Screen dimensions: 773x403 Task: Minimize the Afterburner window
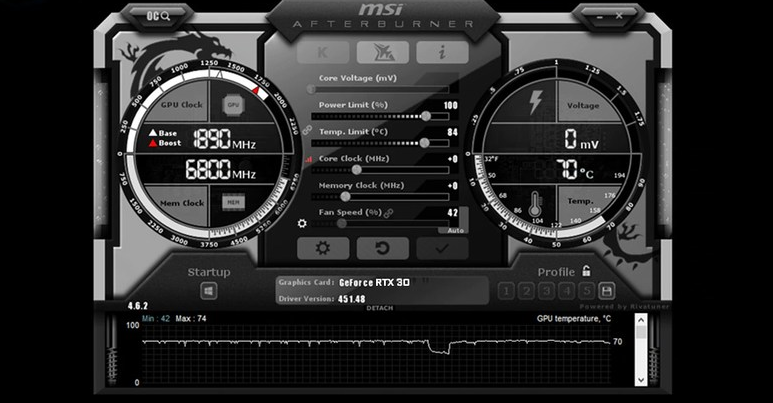tap(599, 16)
